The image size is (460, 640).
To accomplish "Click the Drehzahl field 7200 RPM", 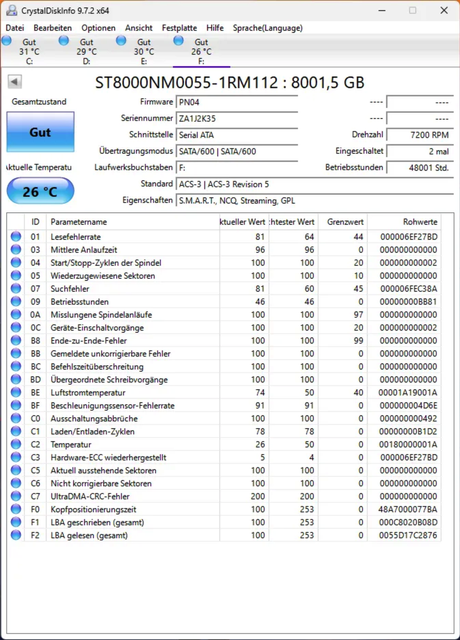I will 420,135.
